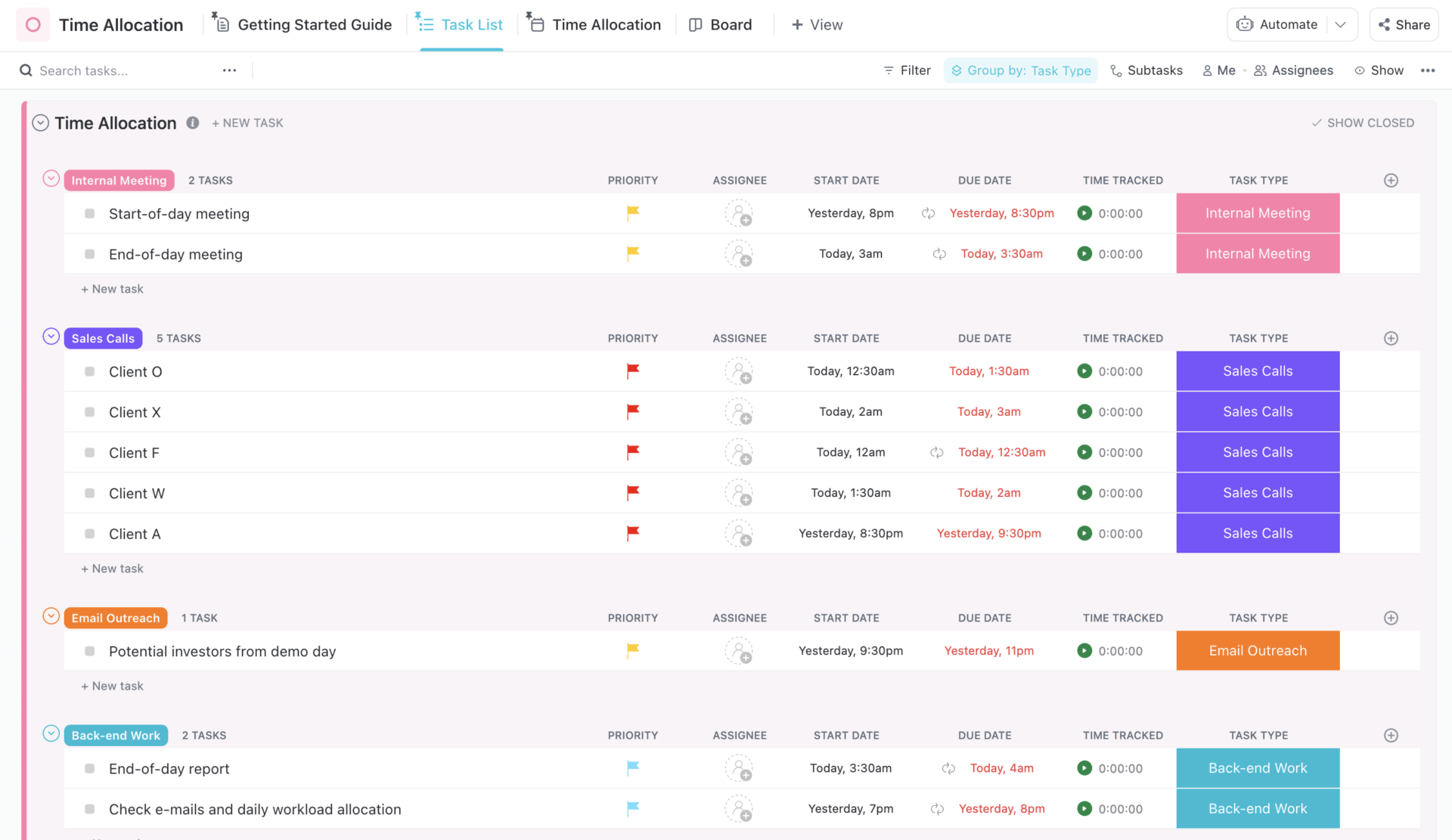This screenshot has width=1452, height=840.
Task: Toggle the Sales Calls section collapse
Action: [x=50, y=336]
